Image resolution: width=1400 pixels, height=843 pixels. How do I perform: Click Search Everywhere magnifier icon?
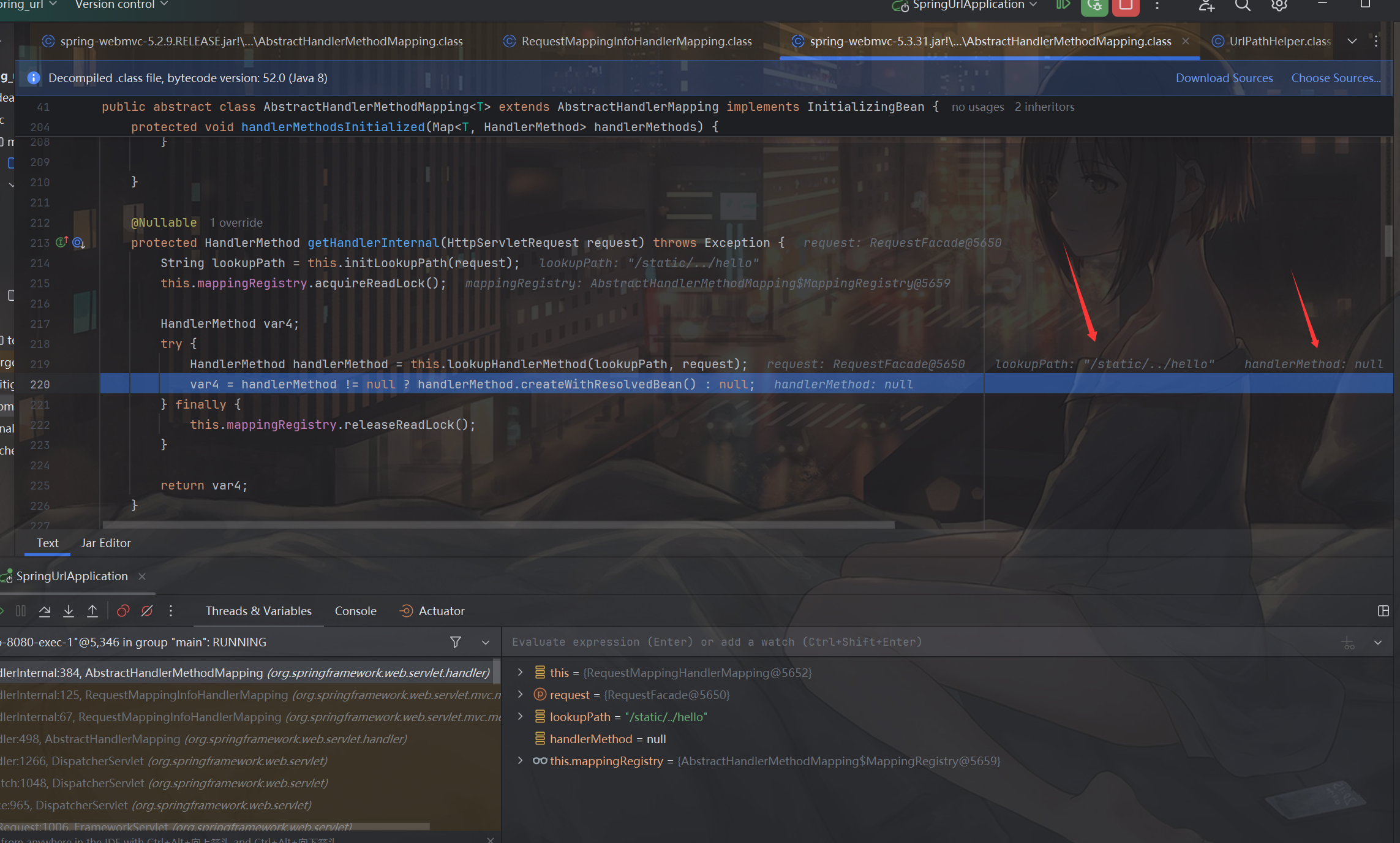[1243, 6]
